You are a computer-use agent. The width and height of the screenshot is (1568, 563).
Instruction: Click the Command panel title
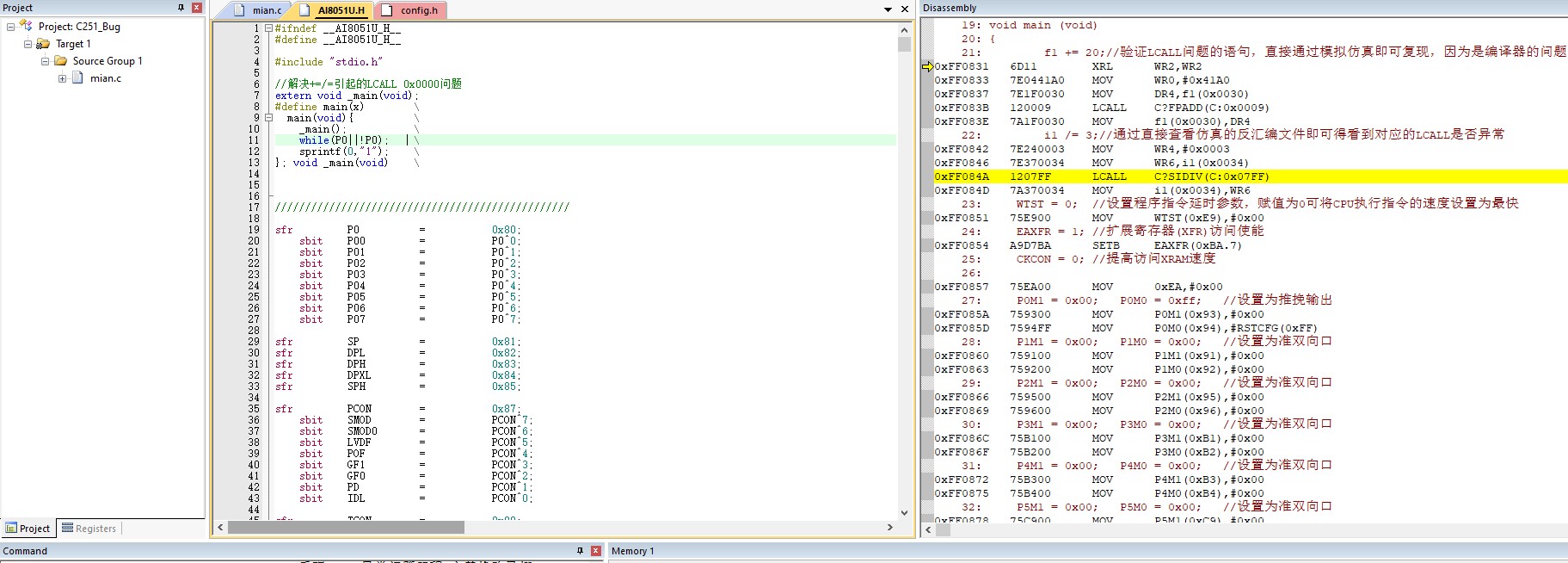(25, 551)
